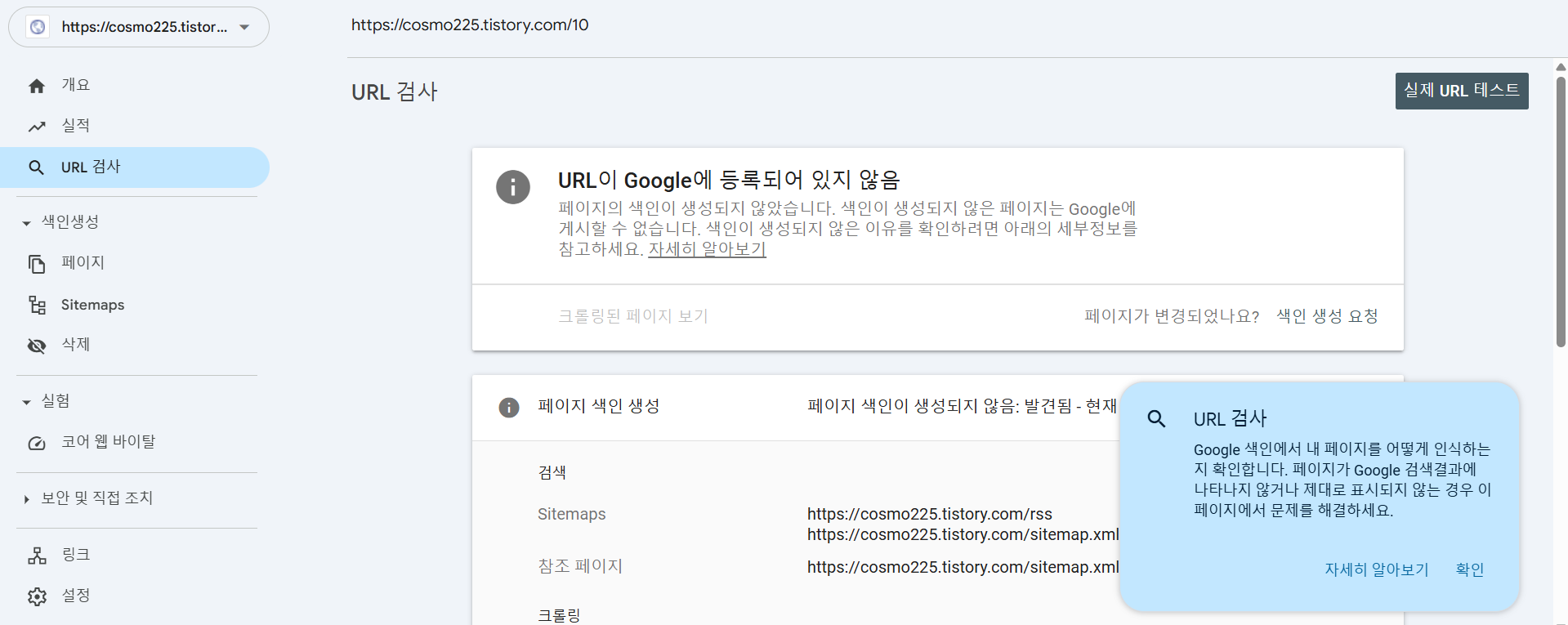Click 크롤링된 페이지 보기
This screenshot has width=1568, height=625.
pyautogui.click(x=633, y=316)
